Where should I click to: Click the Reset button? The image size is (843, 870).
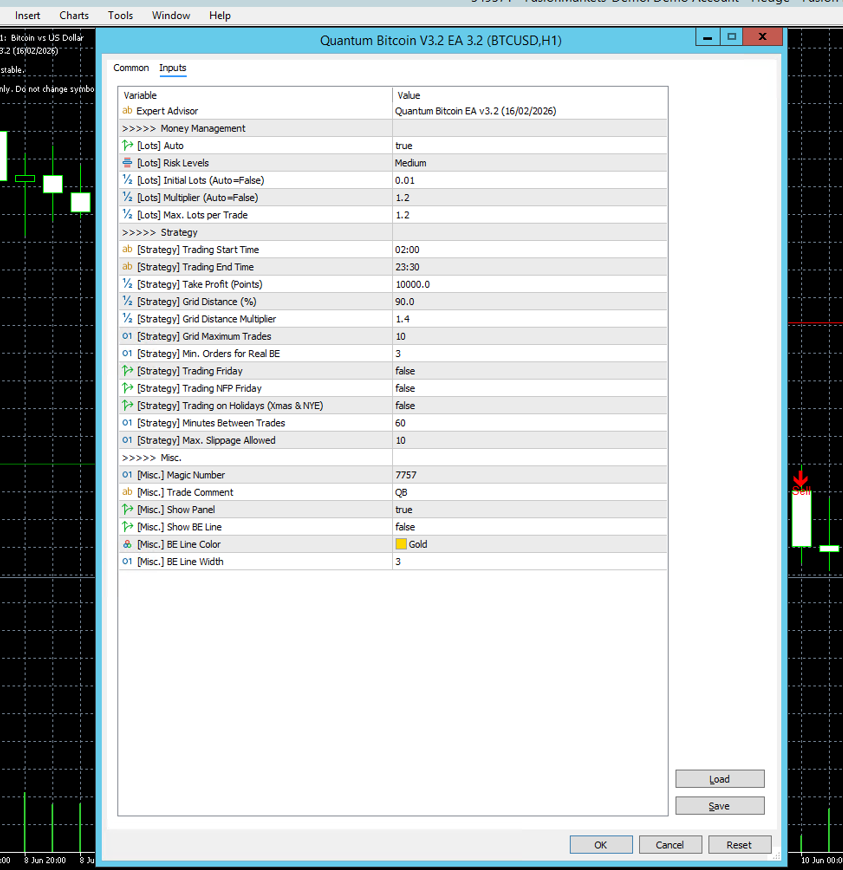pos(739,844)
